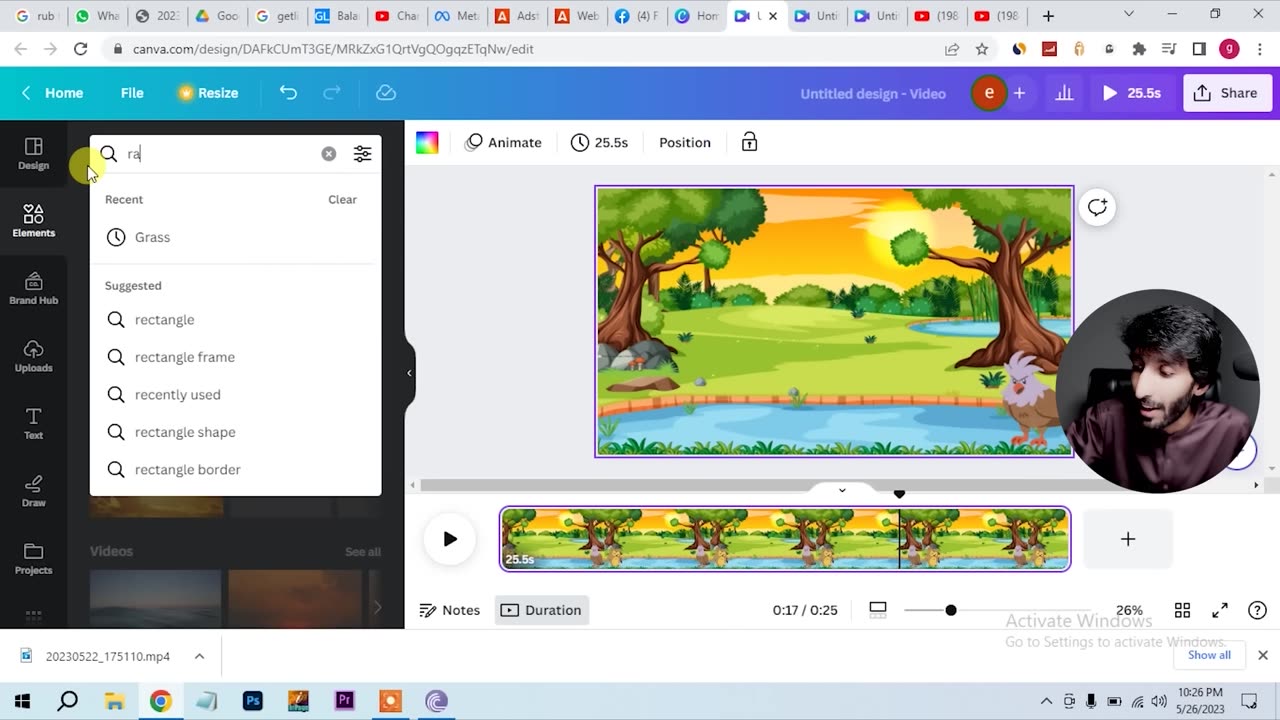The image size is (1280, 720).
Task: Adjust the zoom slider handle
Action: (951, 610)
